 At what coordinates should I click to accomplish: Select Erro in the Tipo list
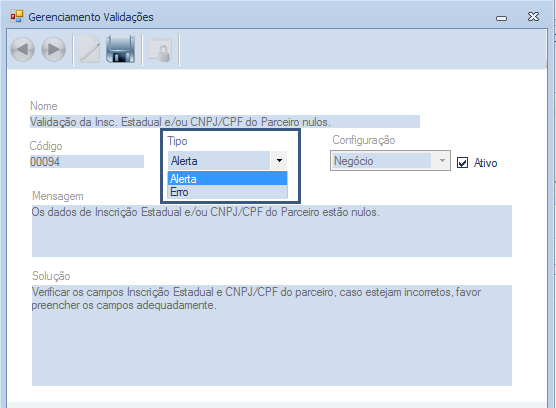click(x=227, y=192)
